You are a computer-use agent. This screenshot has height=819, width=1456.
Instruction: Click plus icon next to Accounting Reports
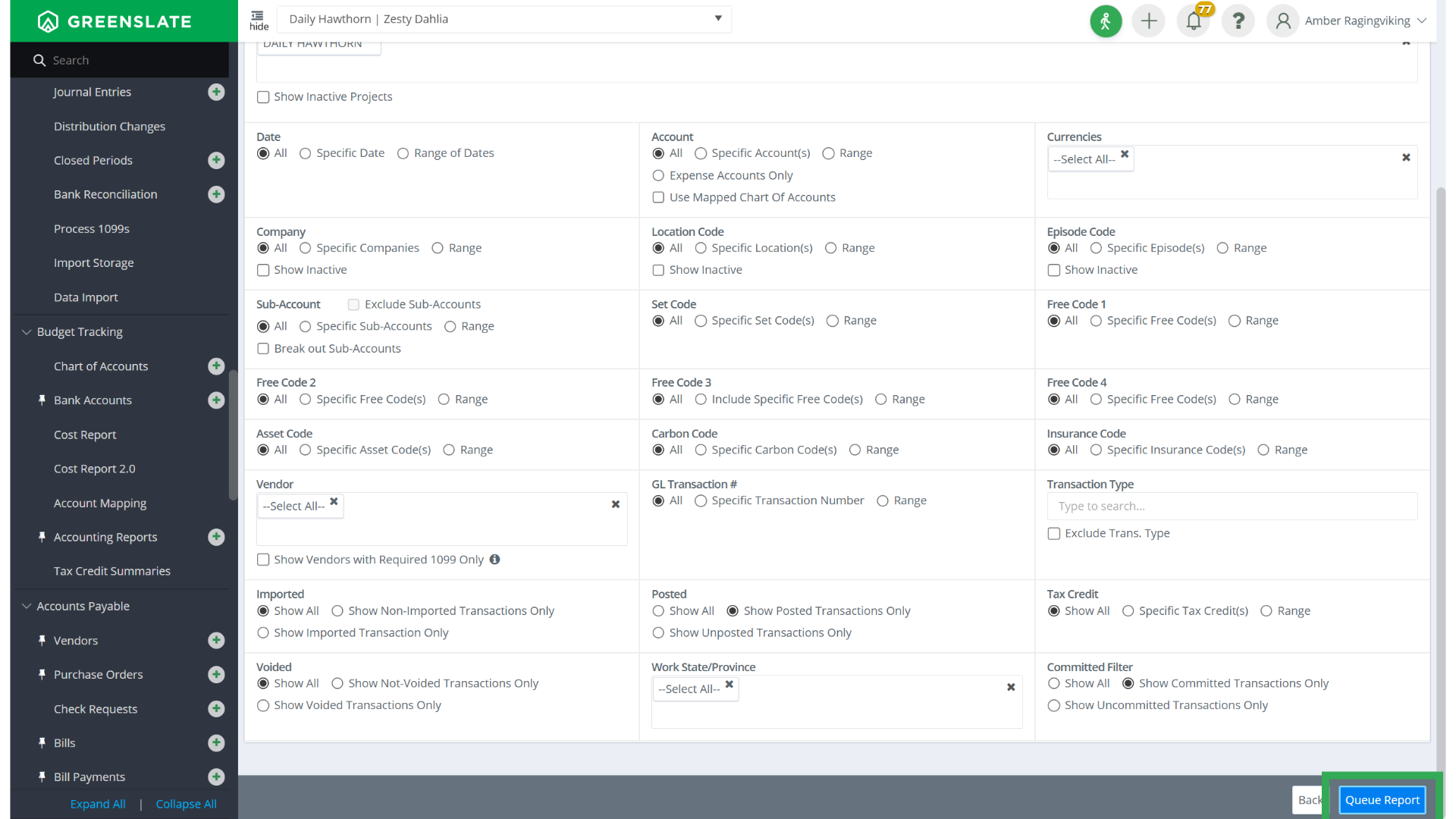pyautogui.click(x=216, y=537)
